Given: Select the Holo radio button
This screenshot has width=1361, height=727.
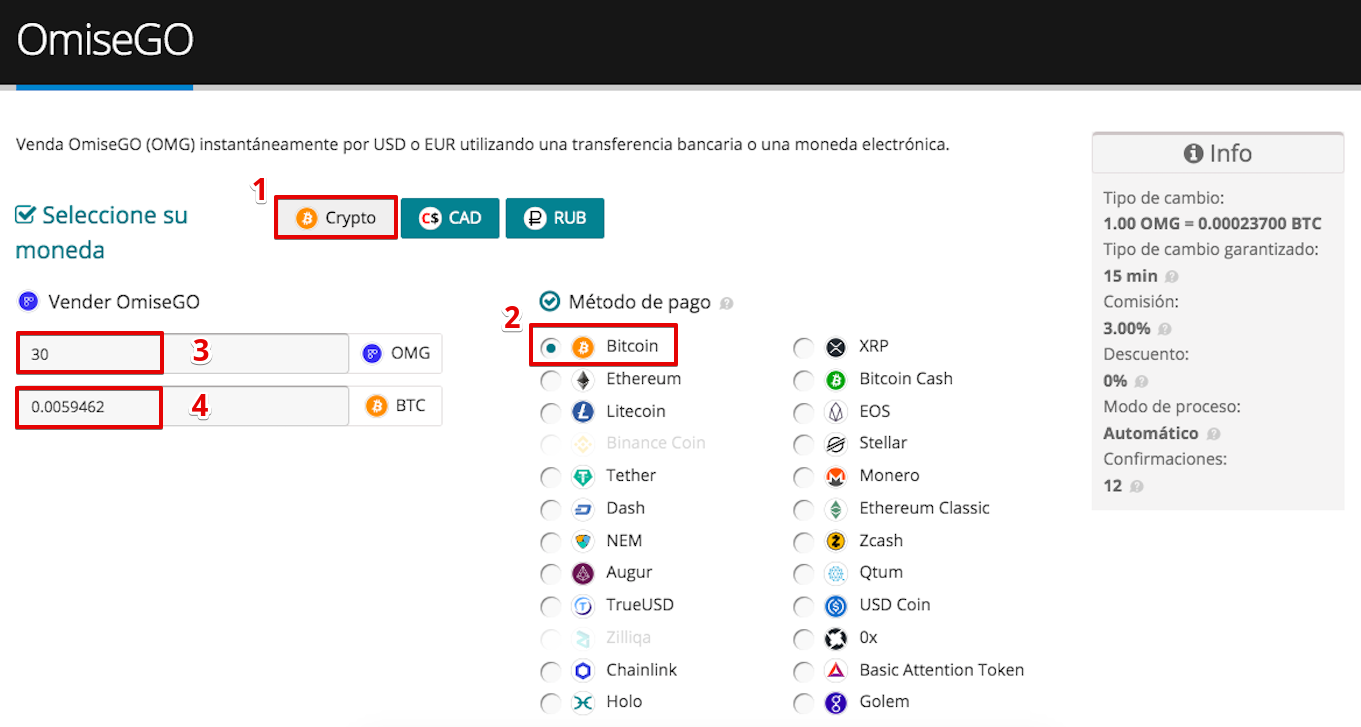Looking at the screenshot, I should point(550,703).
